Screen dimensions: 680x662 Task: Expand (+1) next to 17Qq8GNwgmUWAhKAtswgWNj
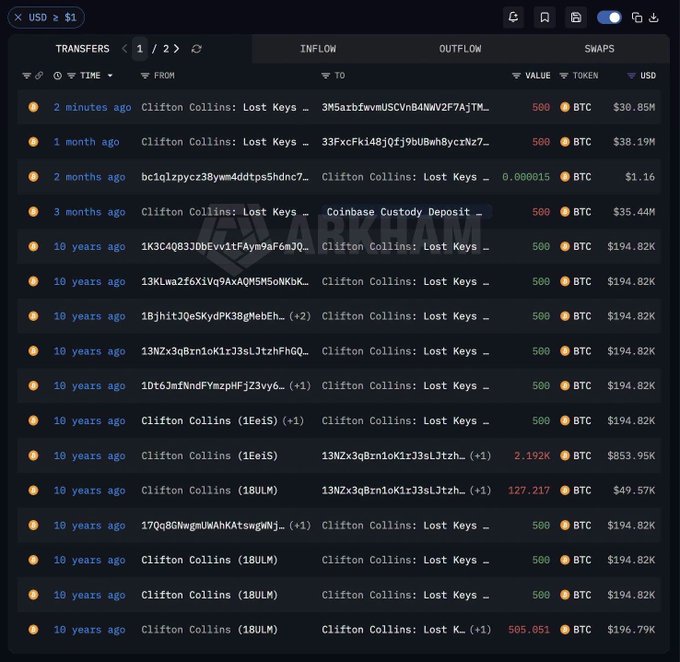pyautogui.click(x=300, y=525)
